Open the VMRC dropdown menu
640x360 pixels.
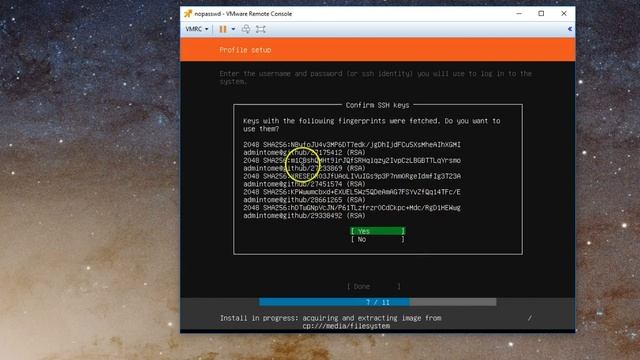[x=197, y=29]
